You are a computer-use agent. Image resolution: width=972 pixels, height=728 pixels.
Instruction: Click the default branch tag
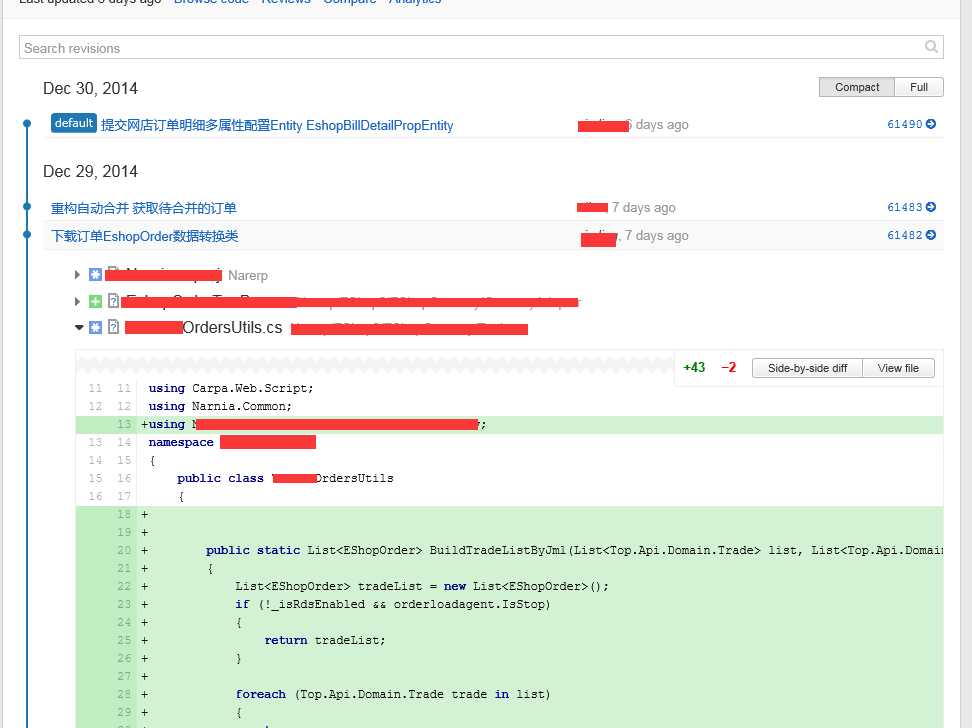[x=74, y=123]
